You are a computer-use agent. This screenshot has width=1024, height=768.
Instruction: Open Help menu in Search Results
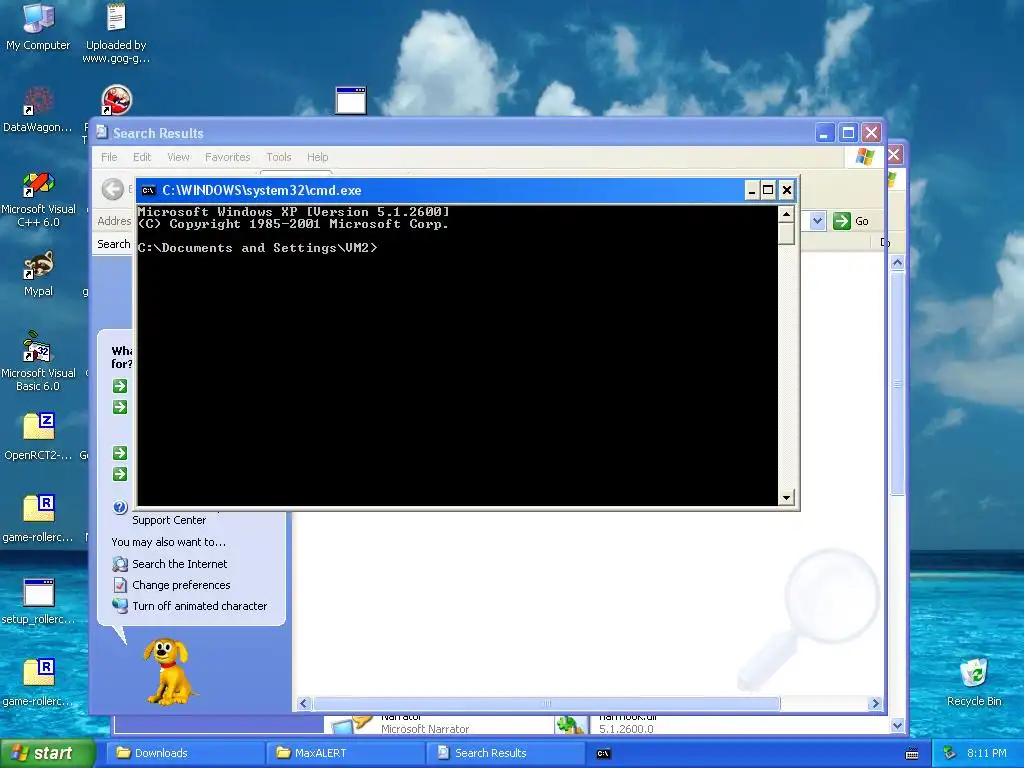coord(317,157)
